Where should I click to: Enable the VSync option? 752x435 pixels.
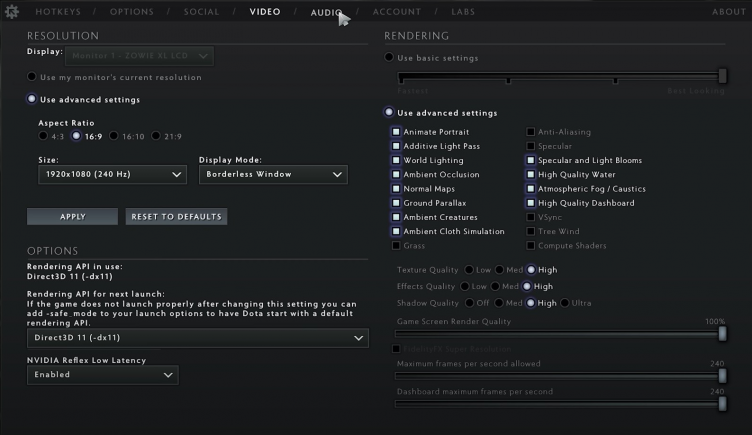(x=531, y=217)
